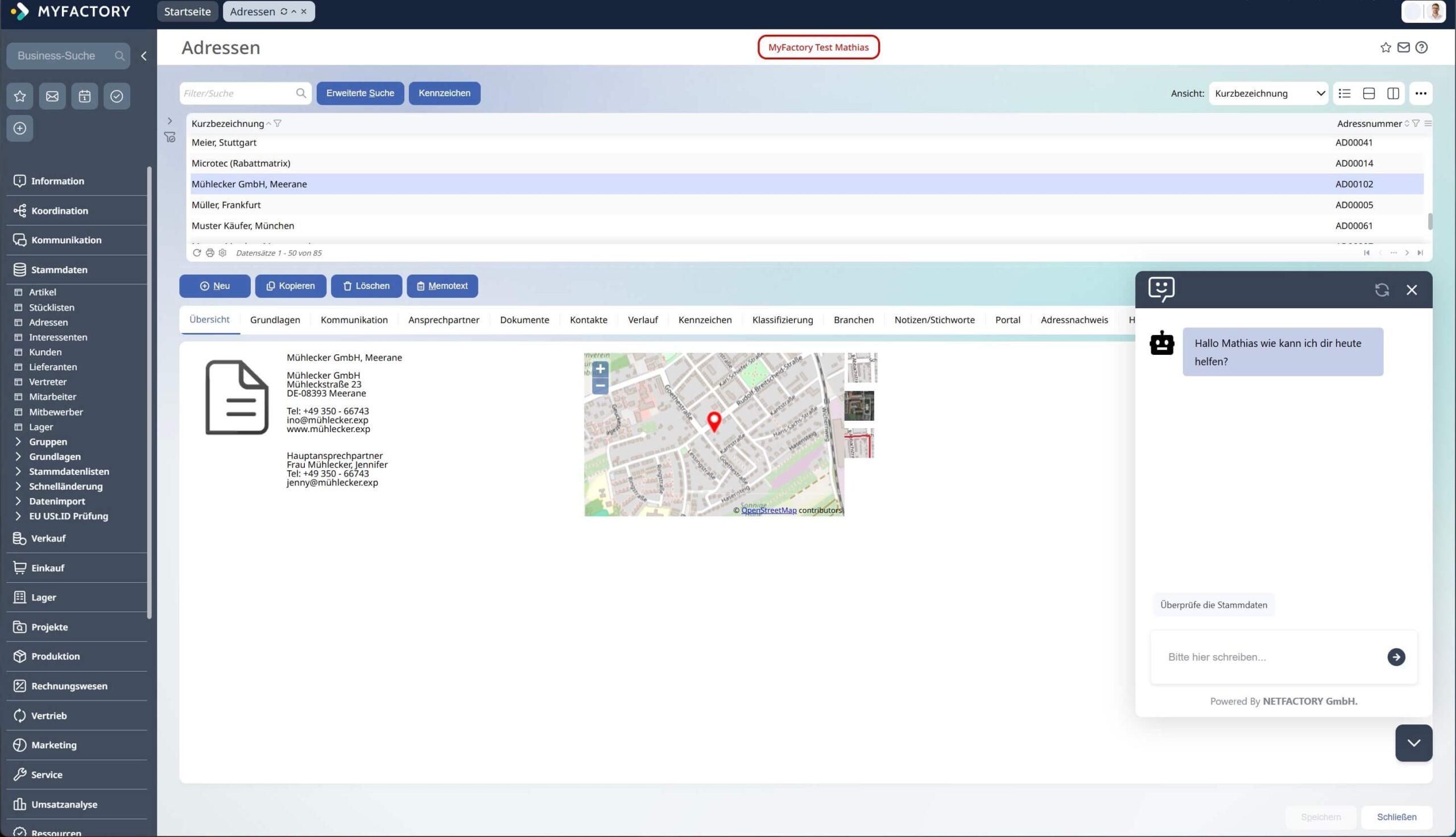
Task: Switch to horizontal split view layout
Action: pos(1368,93)
